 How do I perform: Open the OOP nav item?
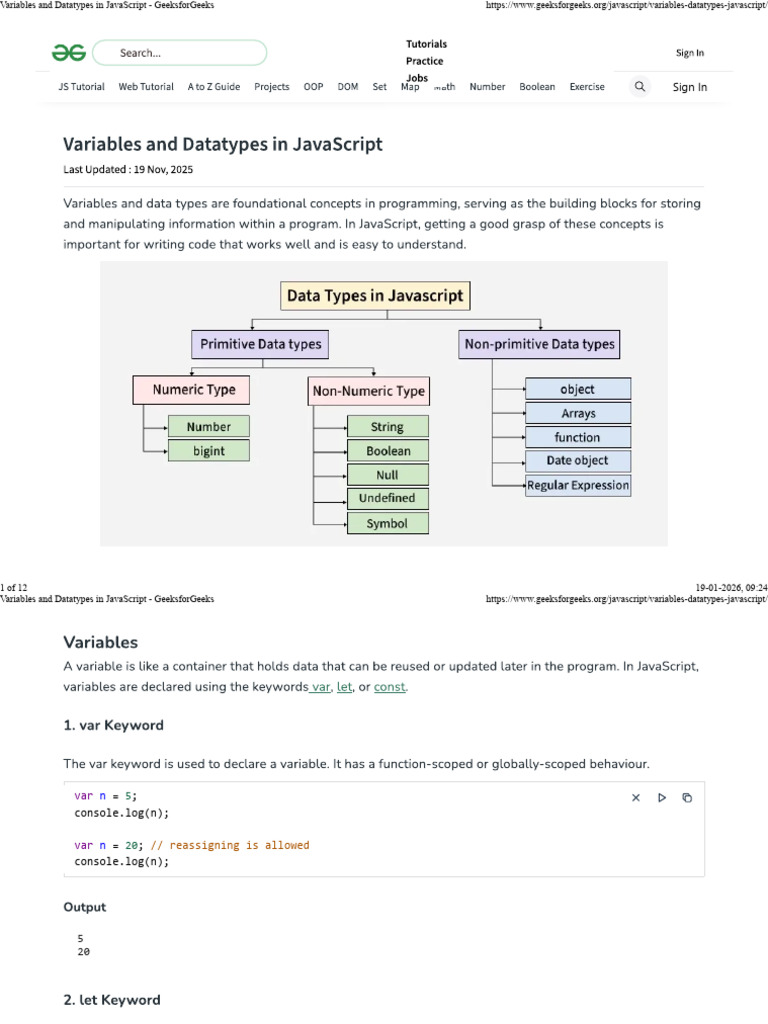click(313, 86)
